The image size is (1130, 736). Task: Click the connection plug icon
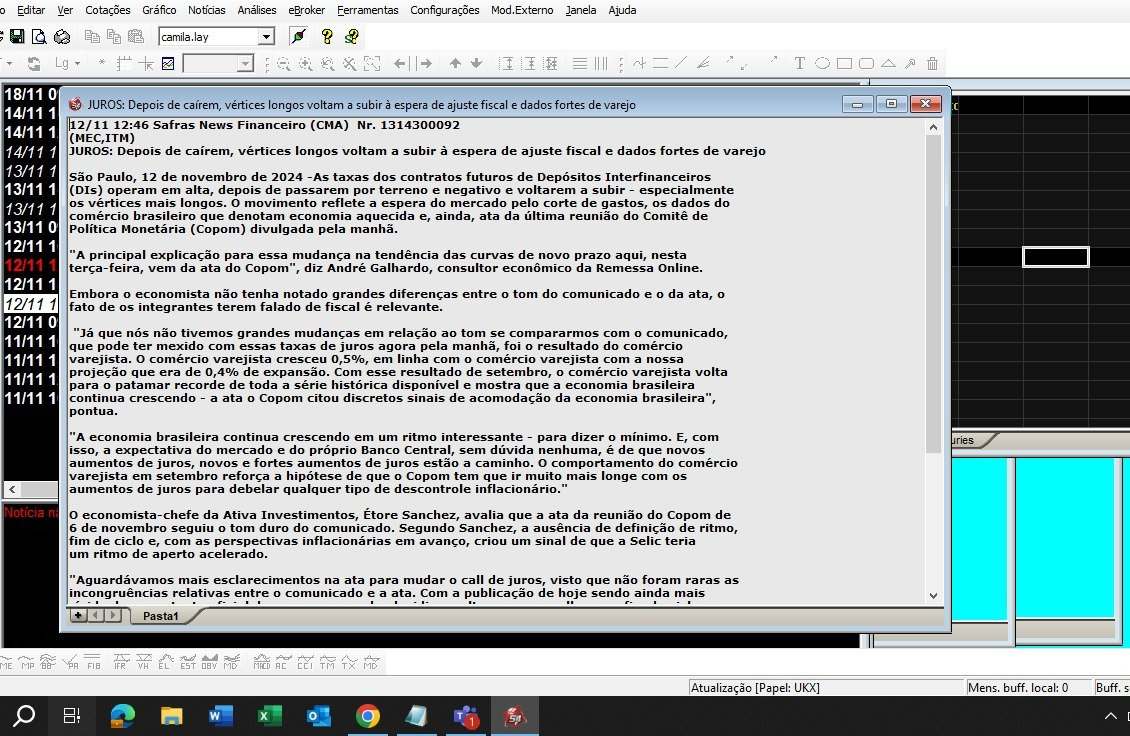(x=298, y=37)
